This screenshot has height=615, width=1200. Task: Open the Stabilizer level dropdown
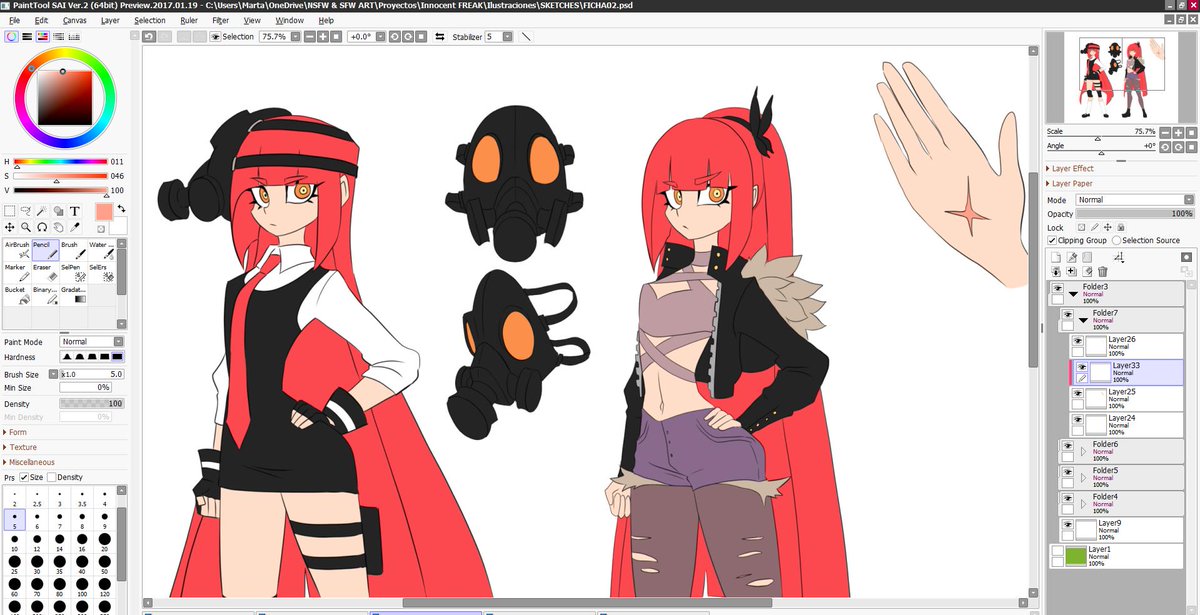(508, 37)
